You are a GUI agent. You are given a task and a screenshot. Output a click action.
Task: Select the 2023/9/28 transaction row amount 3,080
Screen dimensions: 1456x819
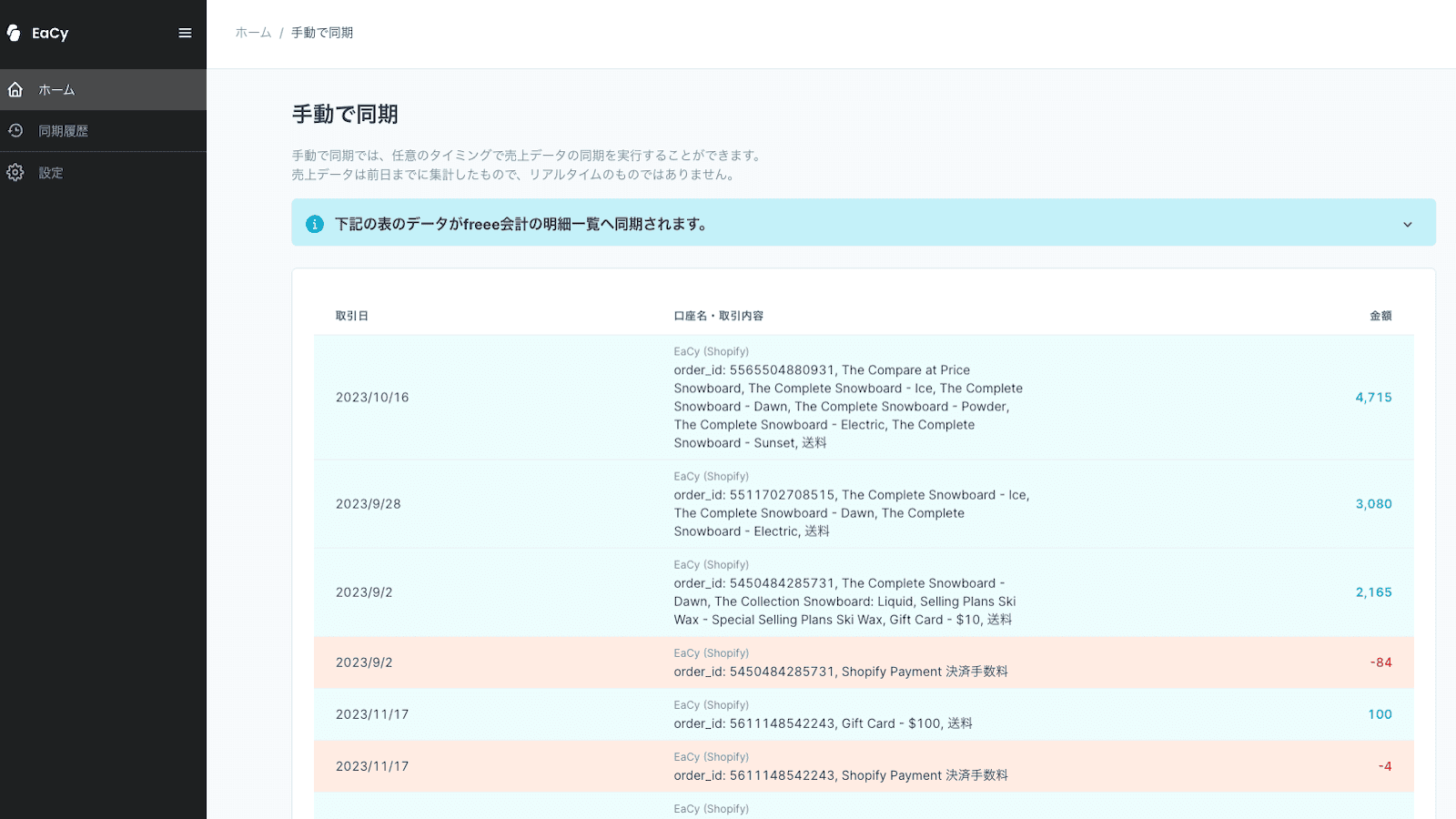coord(1373,504)
